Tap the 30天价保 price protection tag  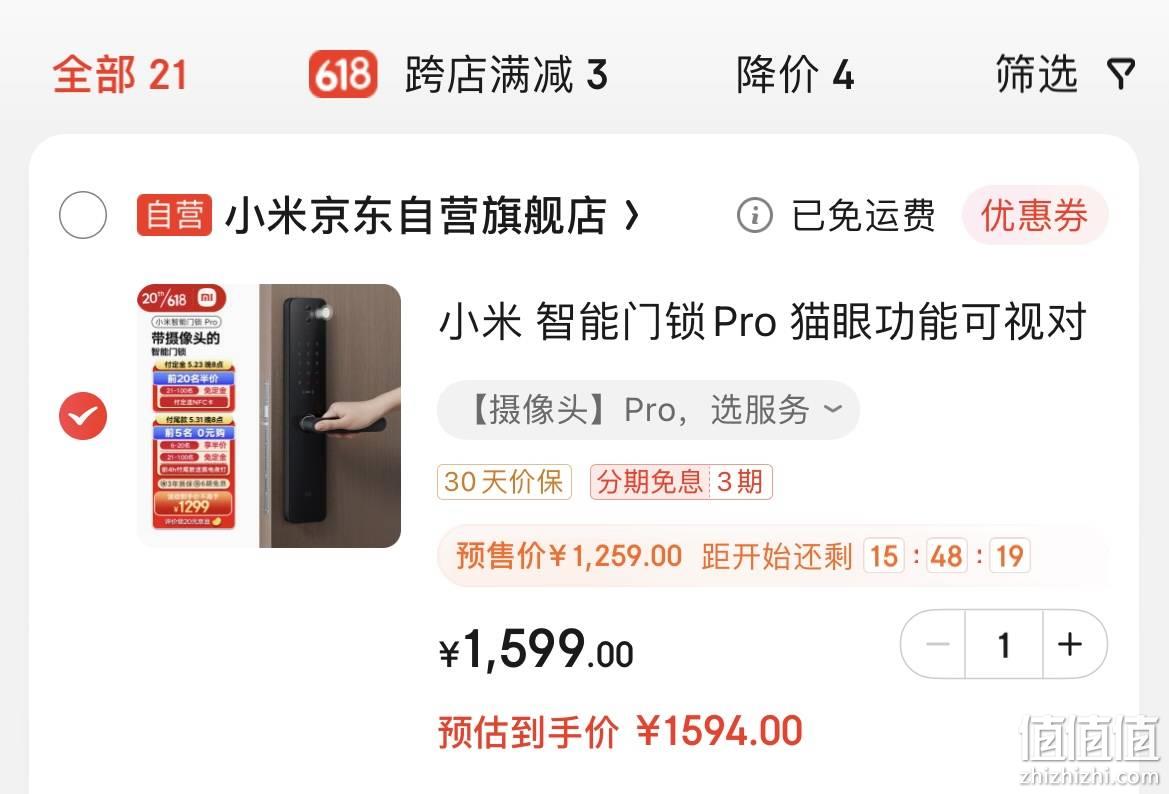click(x=504, y=482)
